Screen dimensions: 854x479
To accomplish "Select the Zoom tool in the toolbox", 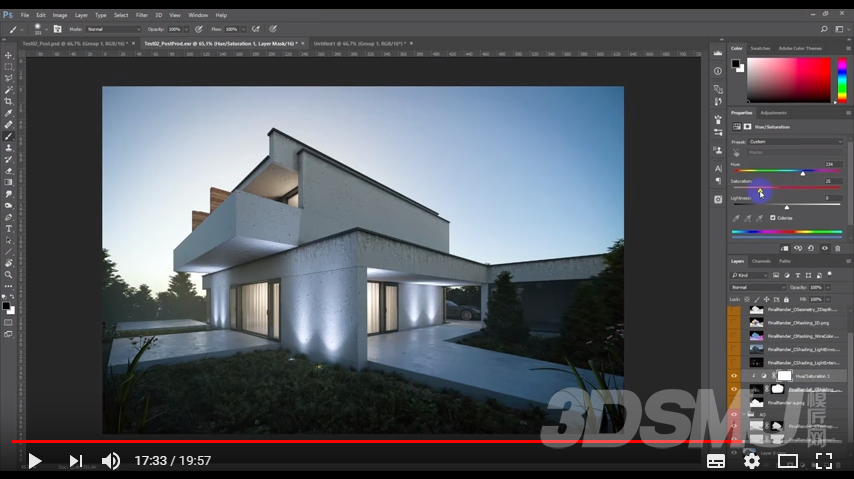I will [x=8, y=275].
